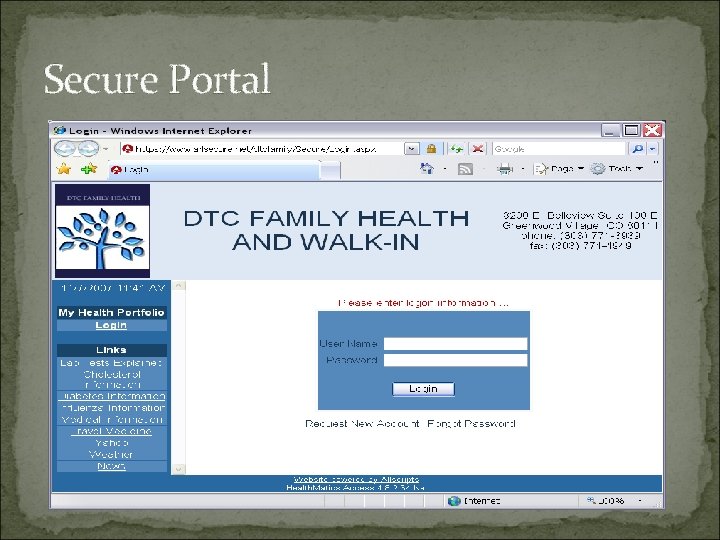Click the scrollbar up arrow
This screenshot has width=720, height=540.
pos(178,286)
